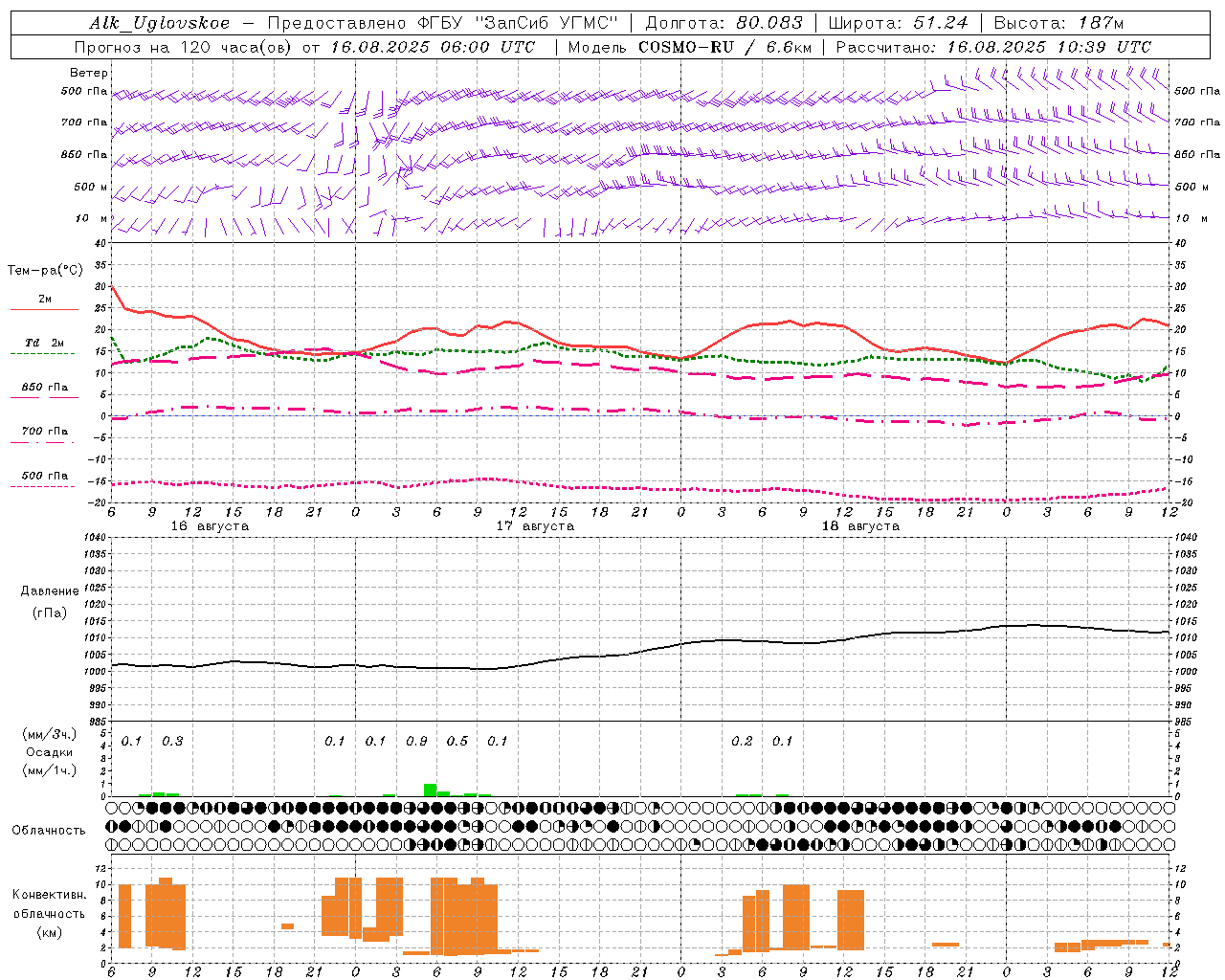
Task: Click the Модель COSMO-RU / 6.6км label
Action: point(689,47)
